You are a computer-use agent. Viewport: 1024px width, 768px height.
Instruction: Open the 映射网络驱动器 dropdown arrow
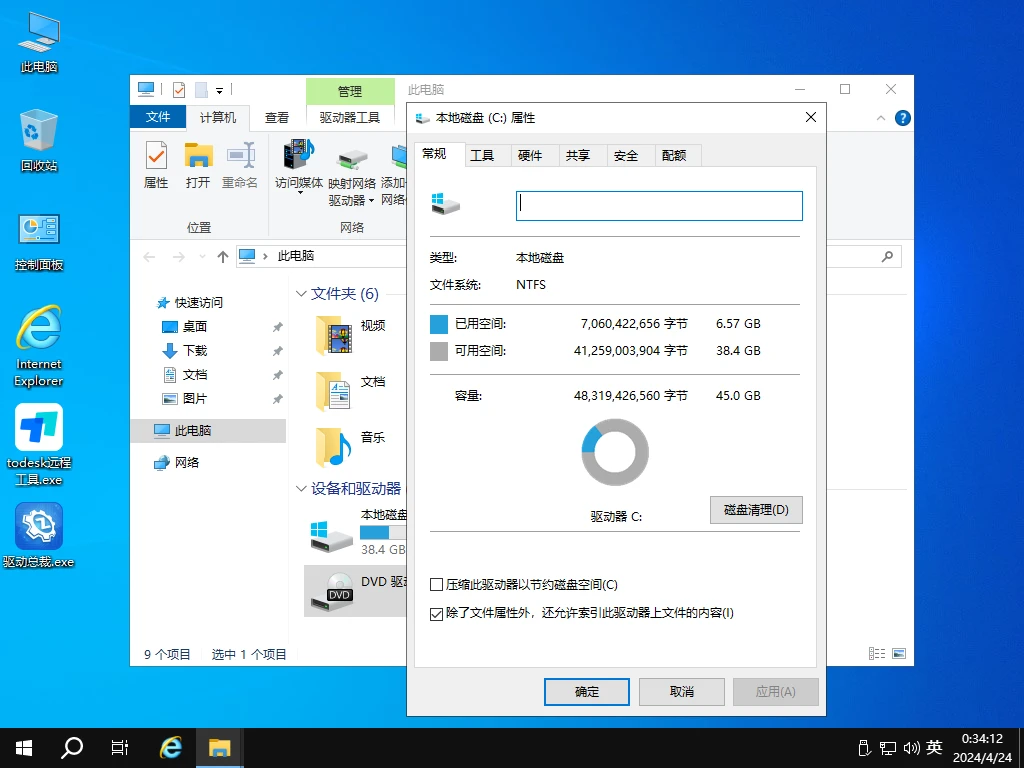[371, 200]
